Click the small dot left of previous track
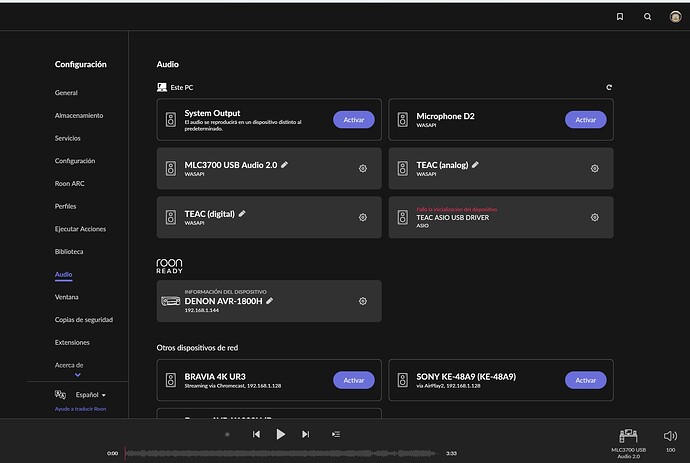This screenshot has width=690, height=463. coord(227,434)
